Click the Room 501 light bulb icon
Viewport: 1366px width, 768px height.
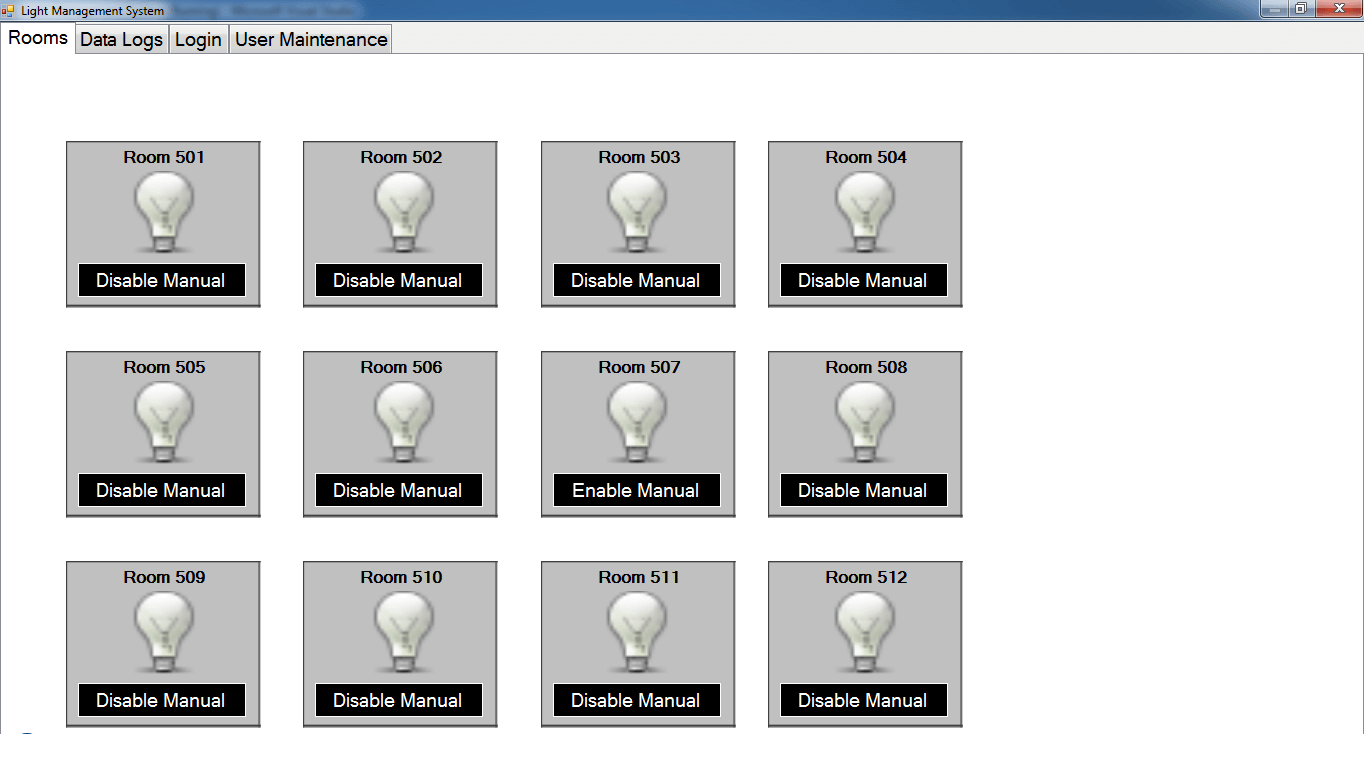[x=163, y=212]
